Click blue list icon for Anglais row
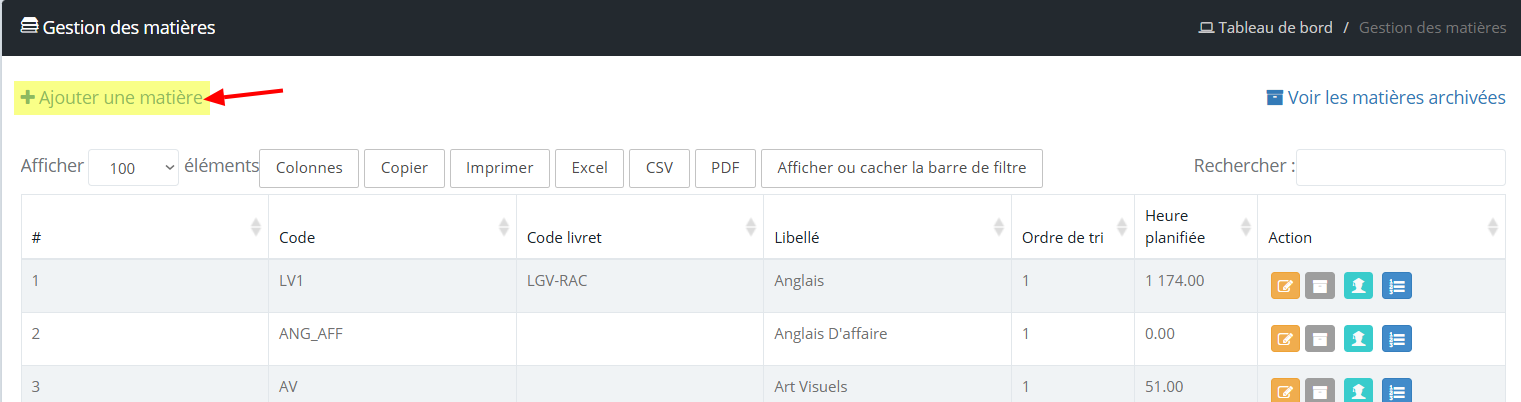The height and width of the screenshot is (402, 1521). click(x=1397, y=286)
